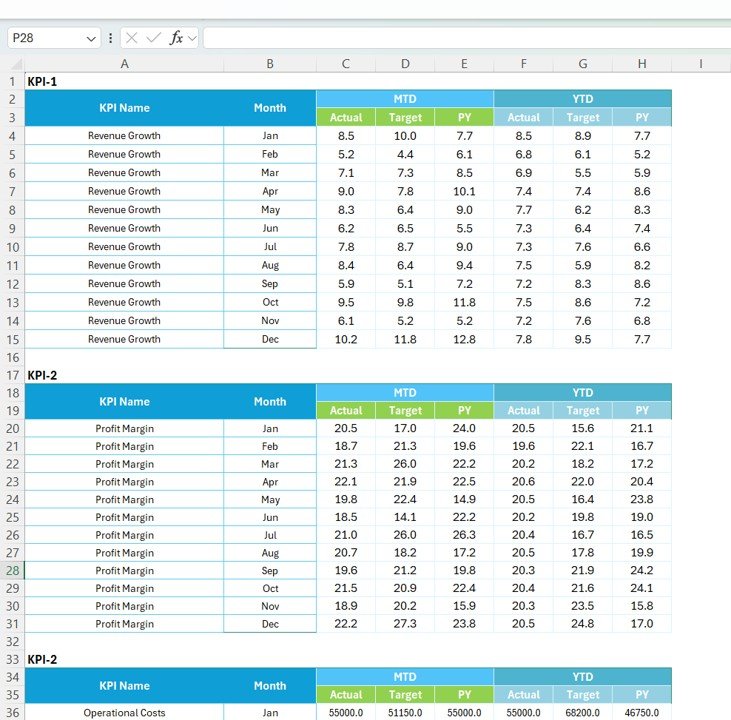Click MTD PY value 26.3 in Jul row
Viewport: 731px width, 720px height.
click(x=464, y=535)
